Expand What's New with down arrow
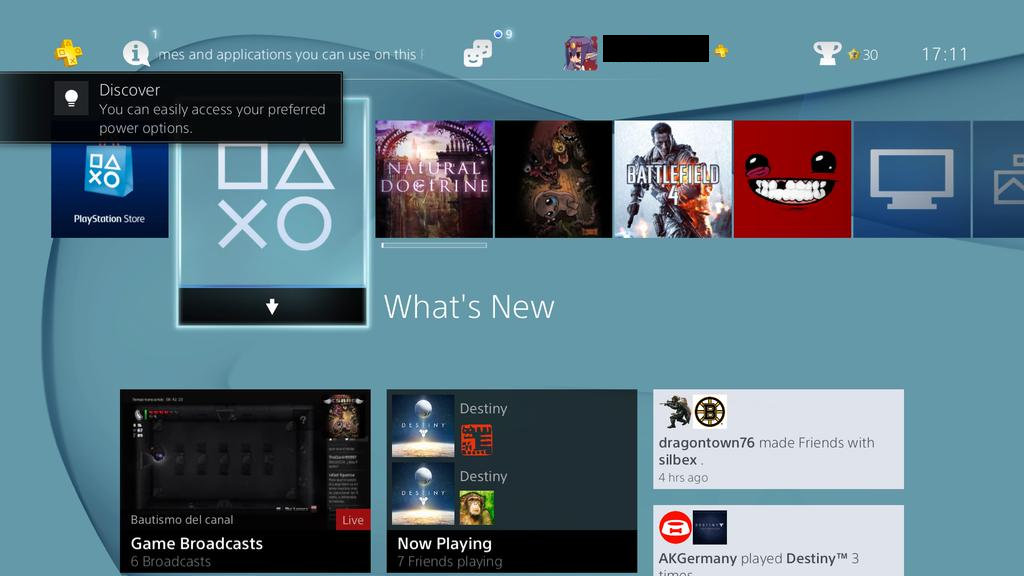Screen dimensions: 1024x576 pyautogui.click(x=272, y=306)
